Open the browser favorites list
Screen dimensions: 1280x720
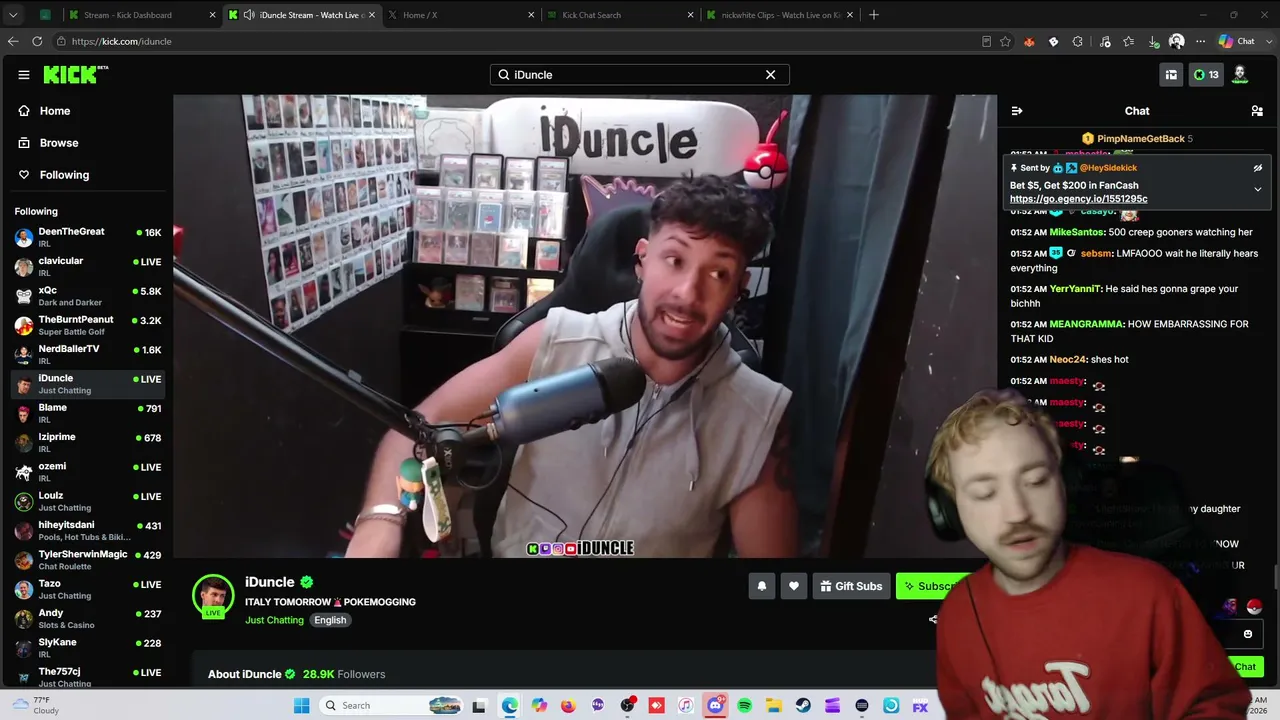click(x=1129, y=41)
